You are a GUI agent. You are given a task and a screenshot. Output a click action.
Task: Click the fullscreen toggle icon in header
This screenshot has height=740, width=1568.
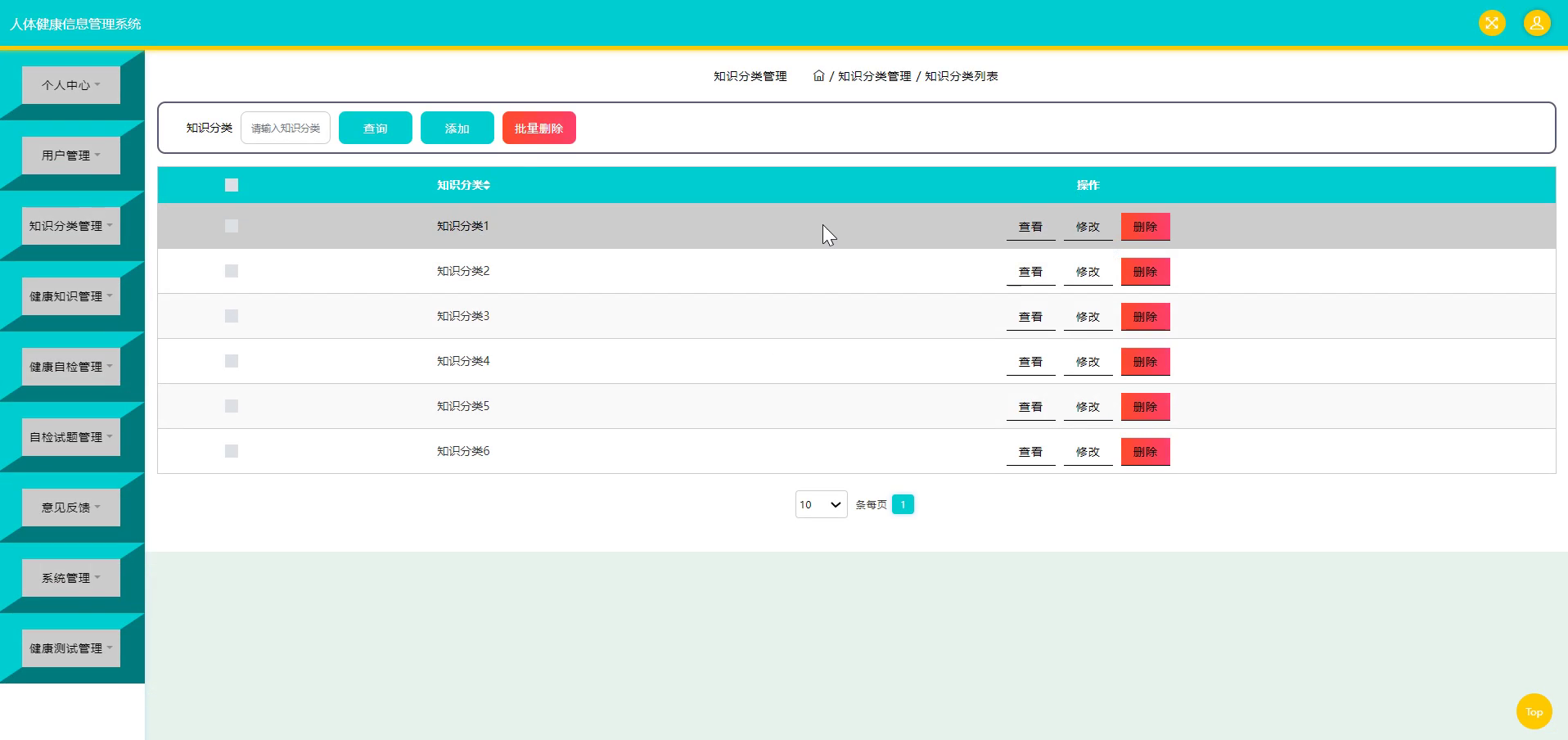1492,23
